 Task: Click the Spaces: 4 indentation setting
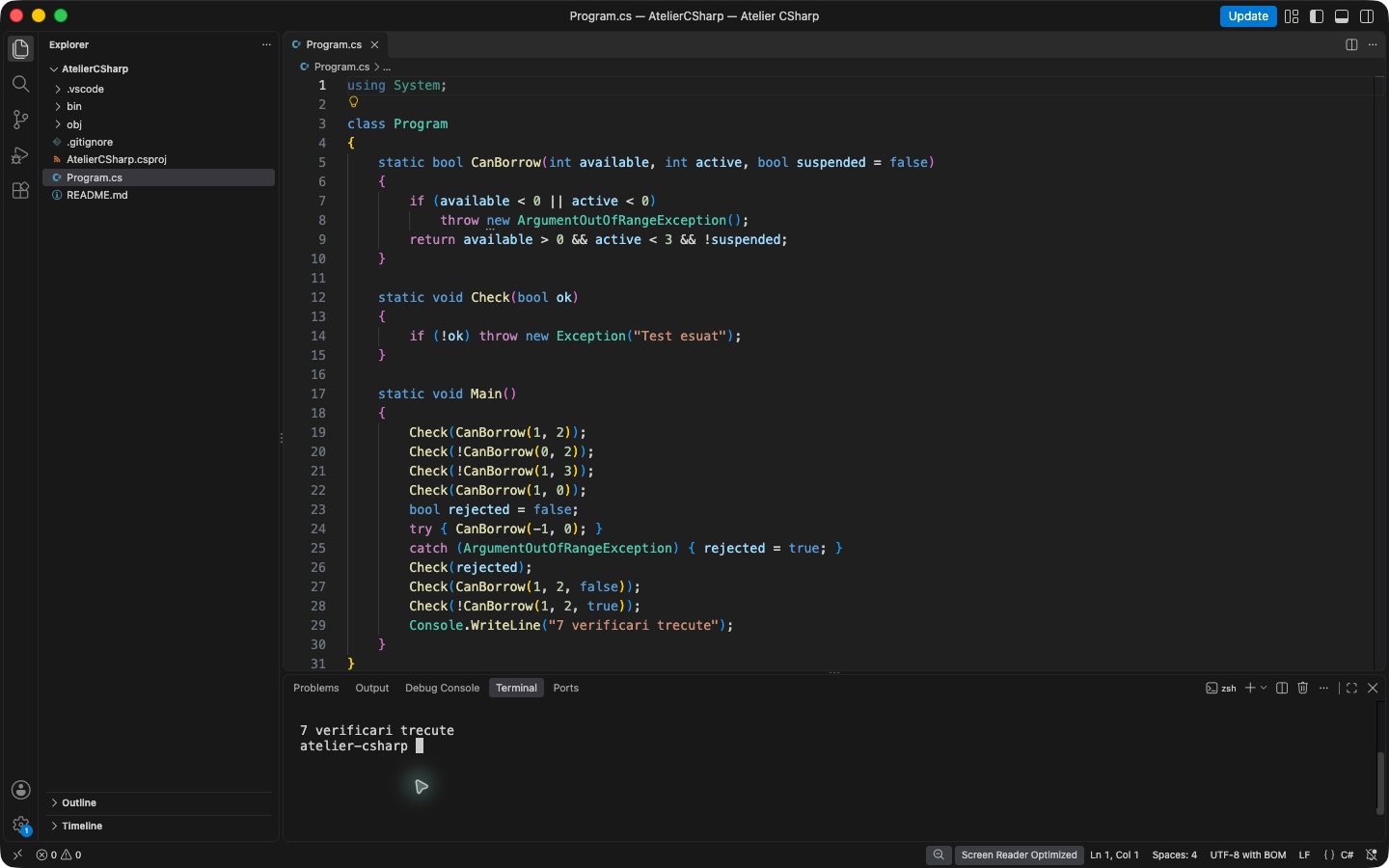[x=1175, y=854]
